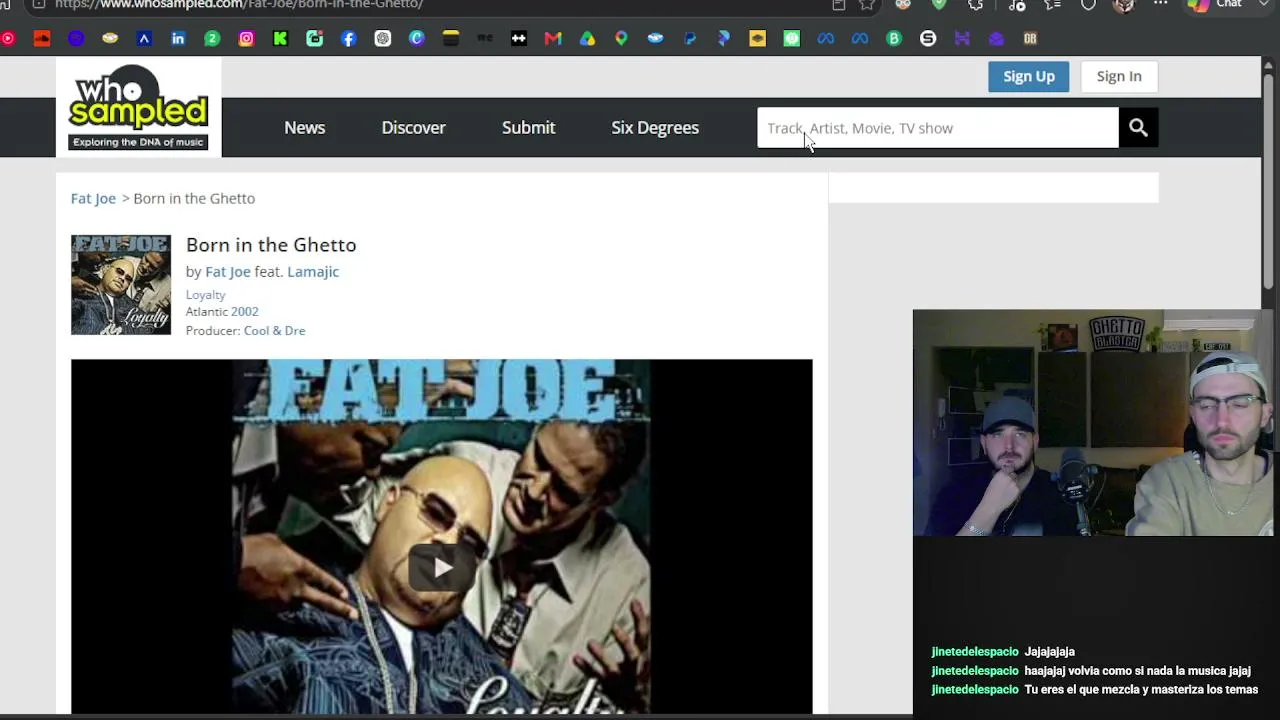1280x720 pixels.
Task: Open the Cool & Dre producer link
Action: coord(274,330)
